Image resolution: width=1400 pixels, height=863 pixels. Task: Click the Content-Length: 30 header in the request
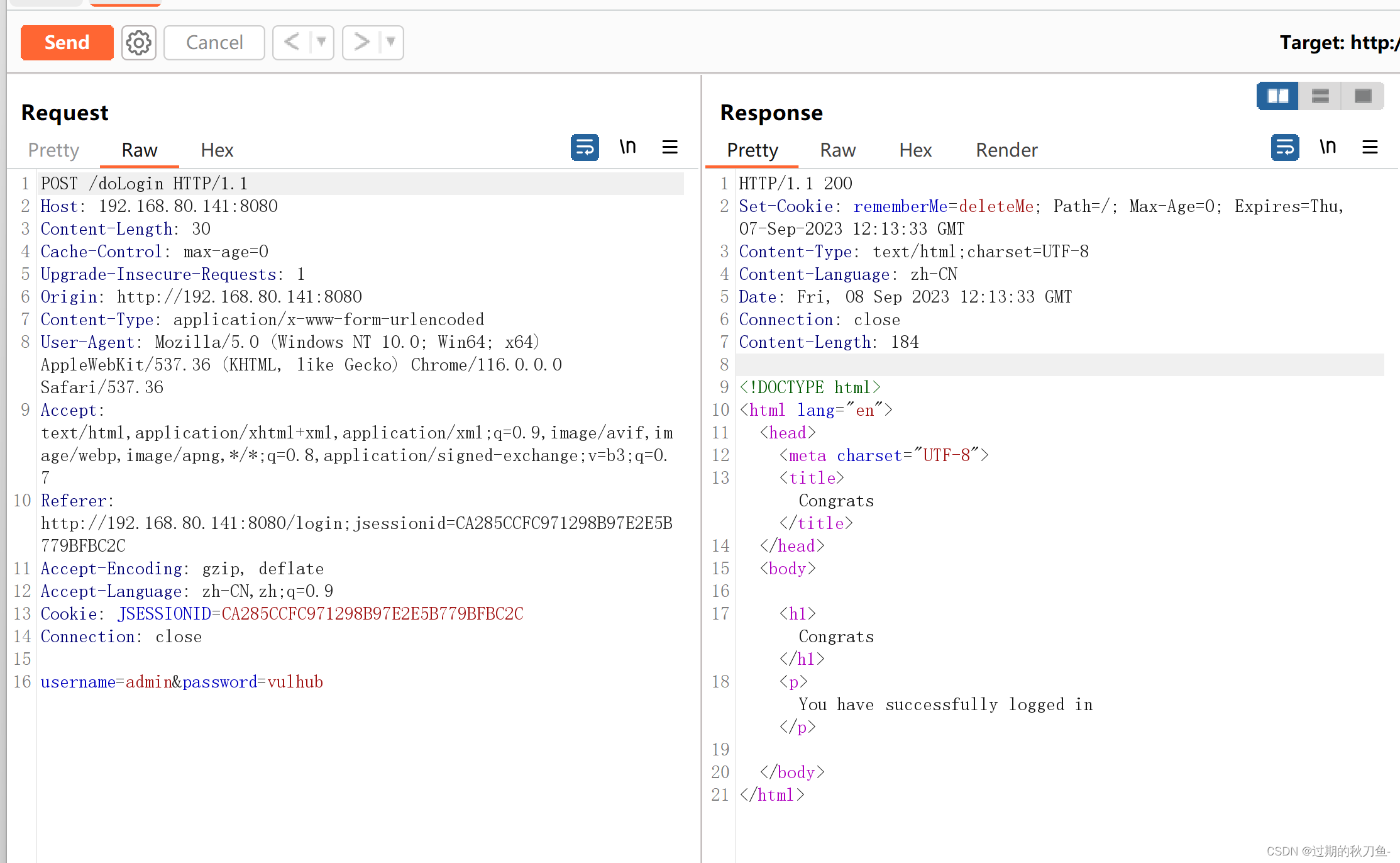pos(126,229)
